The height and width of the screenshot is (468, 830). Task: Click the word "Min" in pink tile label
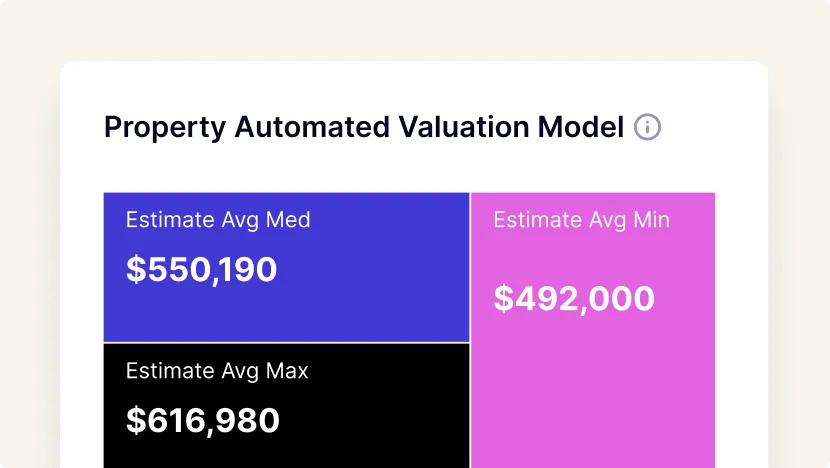(652, 220)
